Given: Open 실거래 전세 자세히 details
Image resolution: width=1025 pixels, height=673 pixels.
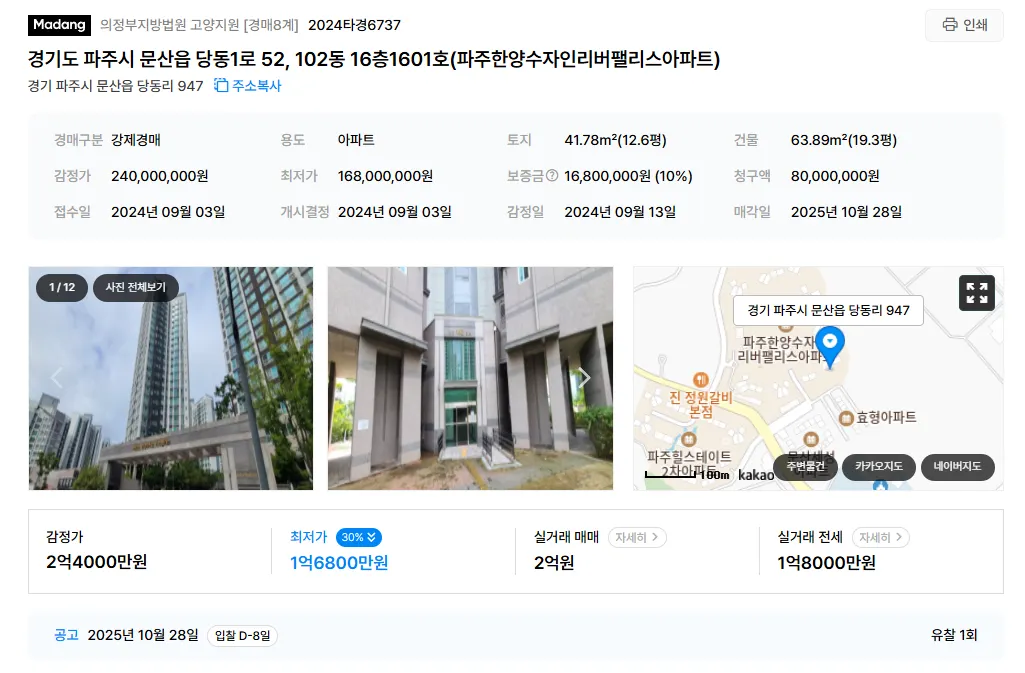Looking at the screenshot, I should coord(880,537).
